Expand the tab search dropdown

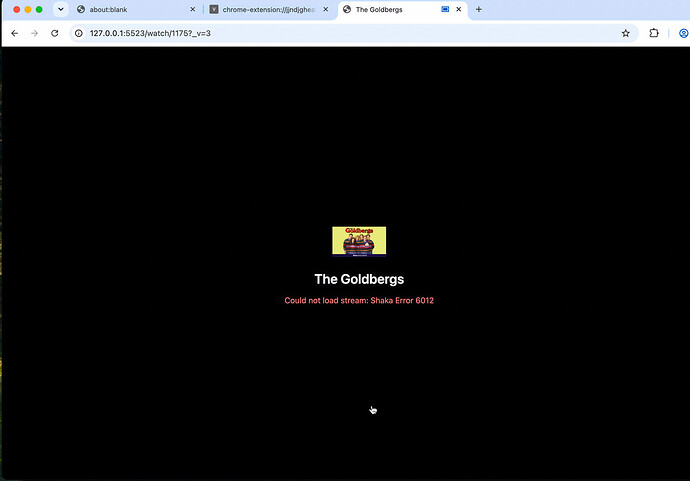coord(61,9)
